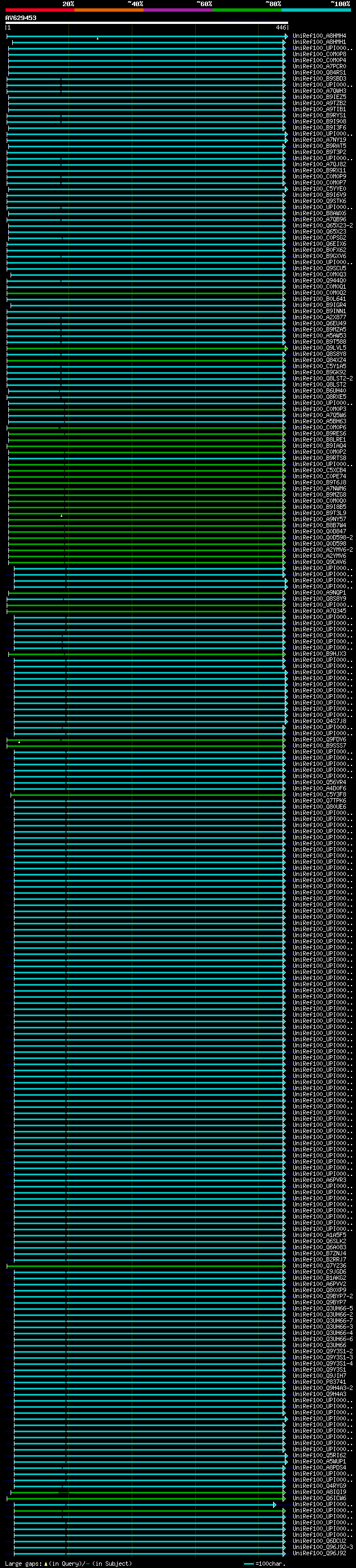This screenshot has width=356, height=1568.
Task: Open hit UniRef100_Q84RS1
Action: [x=319, y=72]
